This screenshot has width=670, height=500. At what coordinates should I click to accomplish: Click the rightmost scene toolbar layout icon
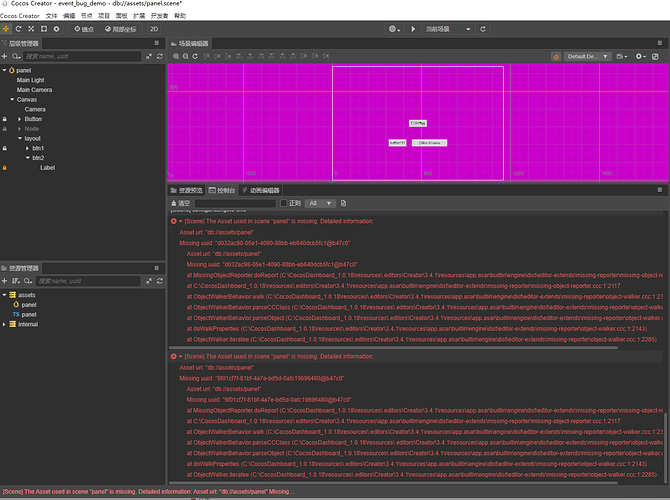click(655, 56)
